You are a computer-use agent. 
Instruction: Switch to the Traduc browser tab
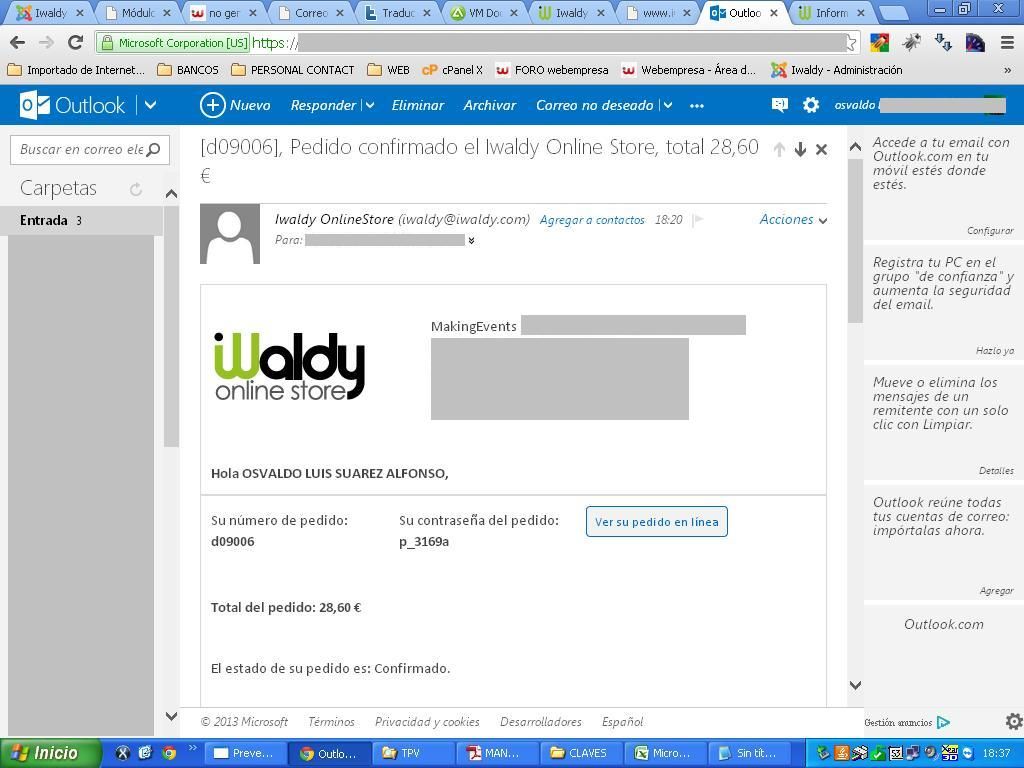(398, 12)
